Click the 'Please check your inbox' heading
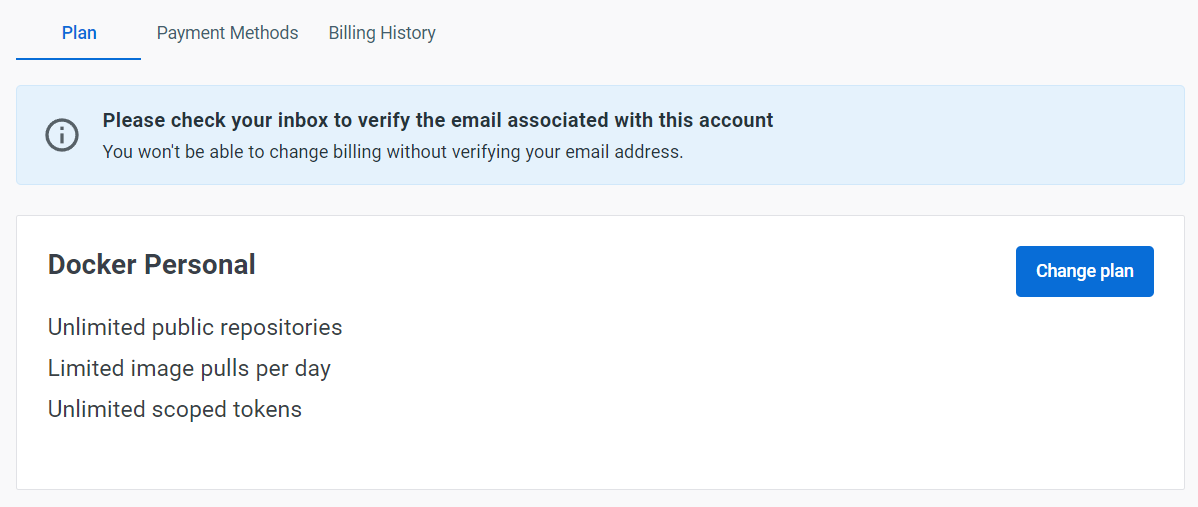Image resolution: width=1198 pixels, height=507 pixels. 438,120
